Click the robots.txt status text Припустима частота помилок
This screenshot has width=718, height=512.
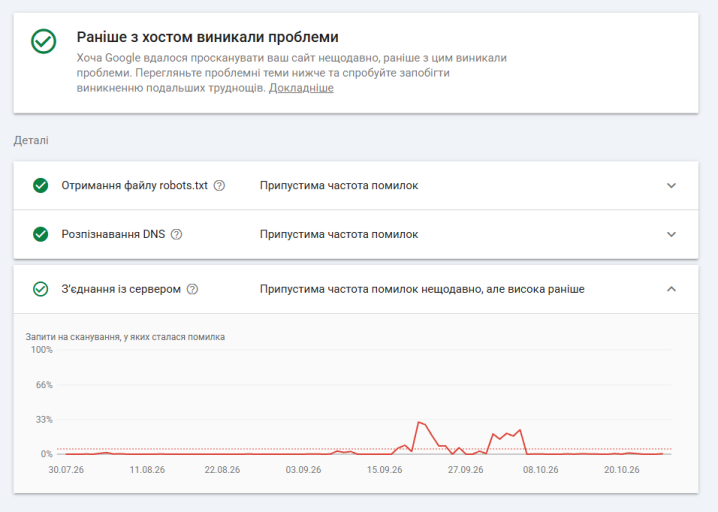(x=339, y=185)
